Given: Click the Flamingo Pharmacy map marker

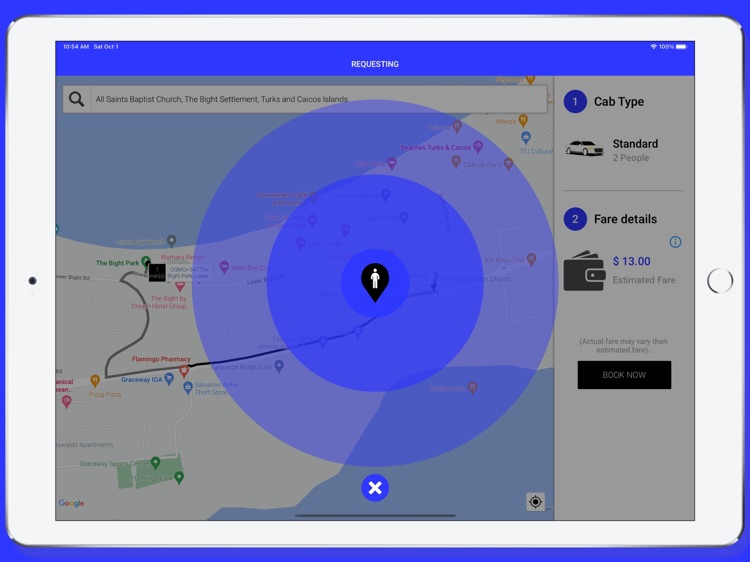Looking at the screenshot, I should click(x=184, y=370).
